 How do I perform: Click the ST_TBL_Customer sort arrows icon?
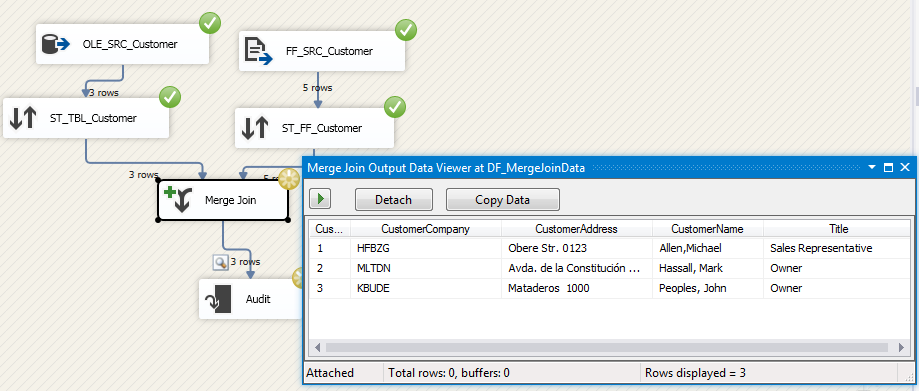(x=23, y=118)
